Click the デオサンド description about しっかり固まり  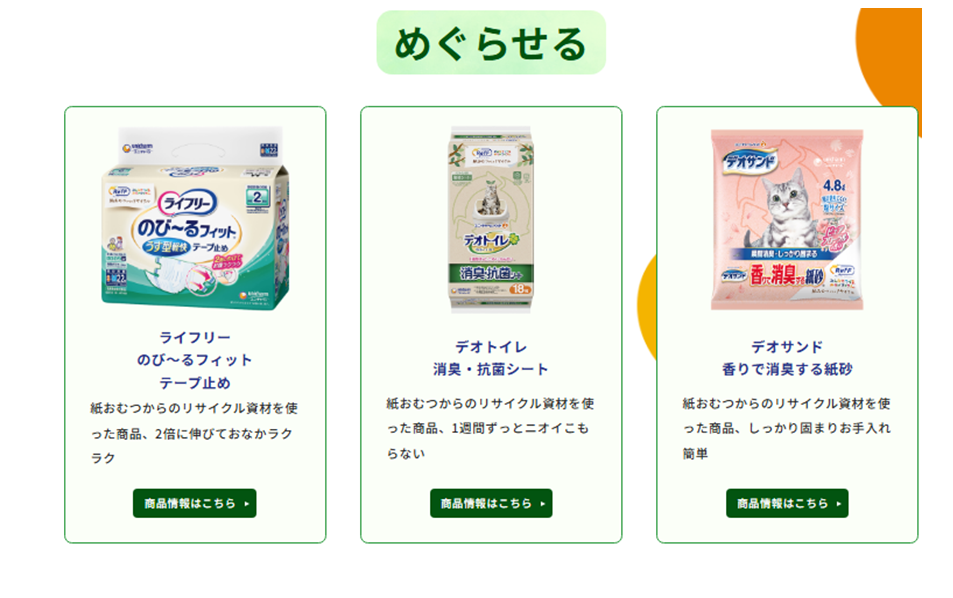pos(786,428)
